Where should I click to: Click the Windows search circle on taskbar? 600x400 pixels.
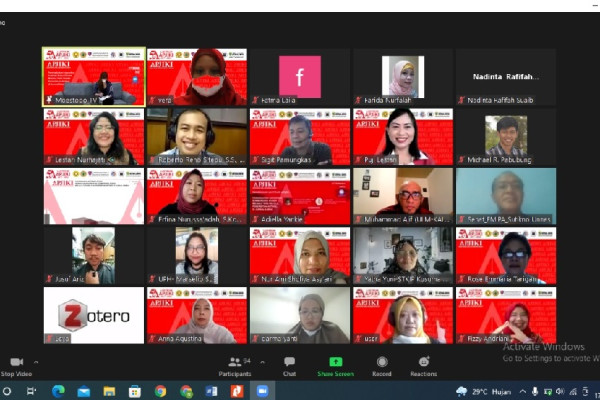point(7,391)
